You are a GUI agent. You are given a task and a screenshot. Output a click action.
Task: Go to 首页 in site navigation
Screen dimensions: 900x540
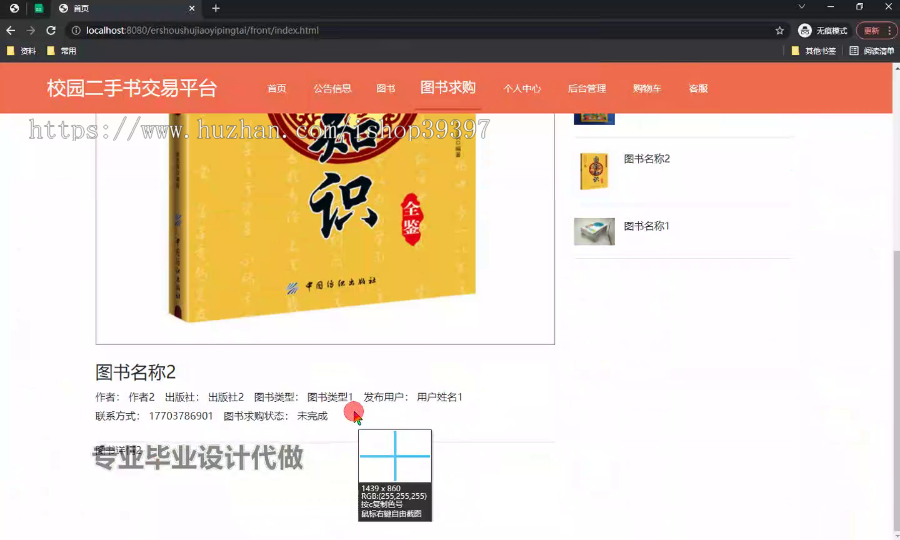[x=277, y=88]
